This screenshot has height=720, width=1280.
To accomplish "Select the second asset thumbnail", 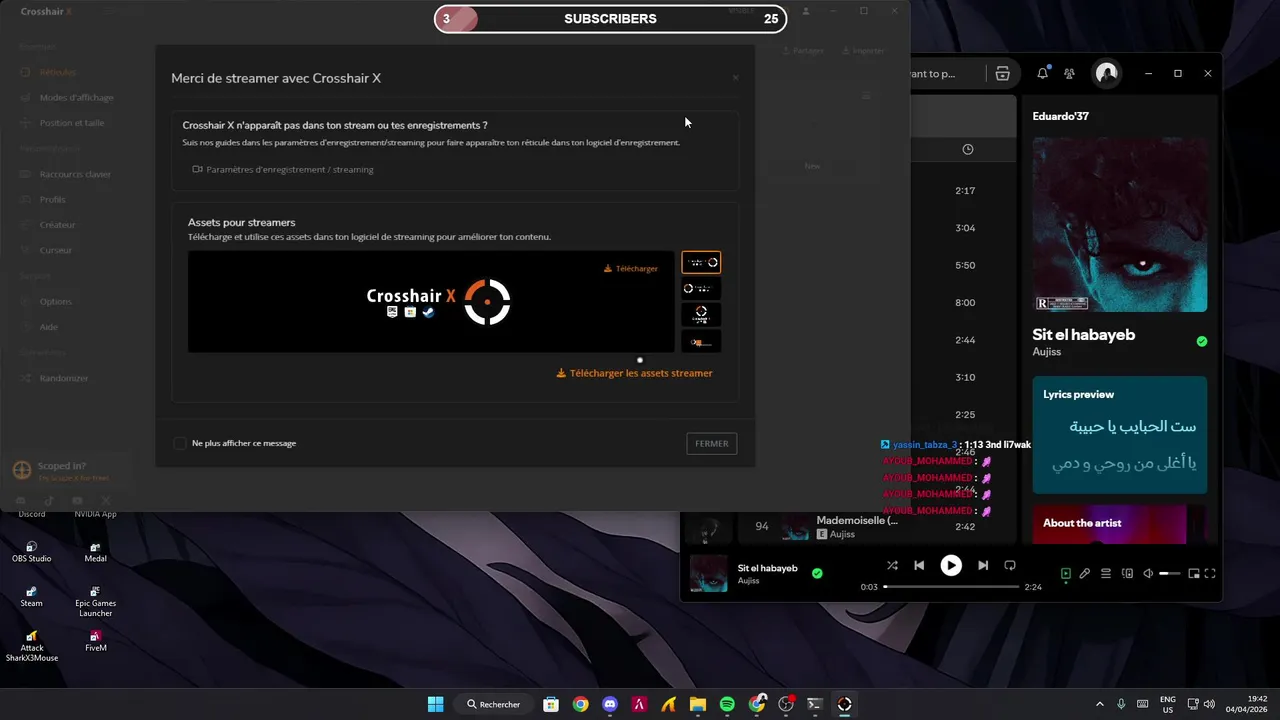I will click(x=701, y=289).
